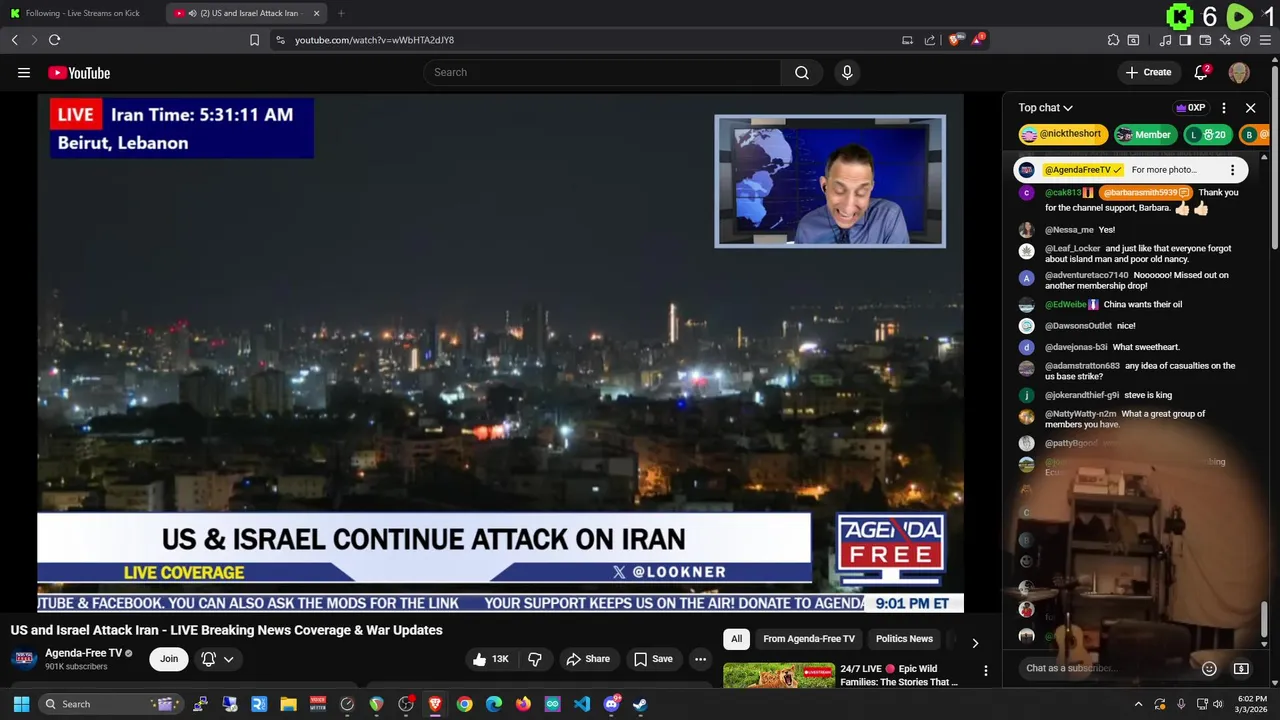Click the Windows taskbar Search box

coord(112,704)
